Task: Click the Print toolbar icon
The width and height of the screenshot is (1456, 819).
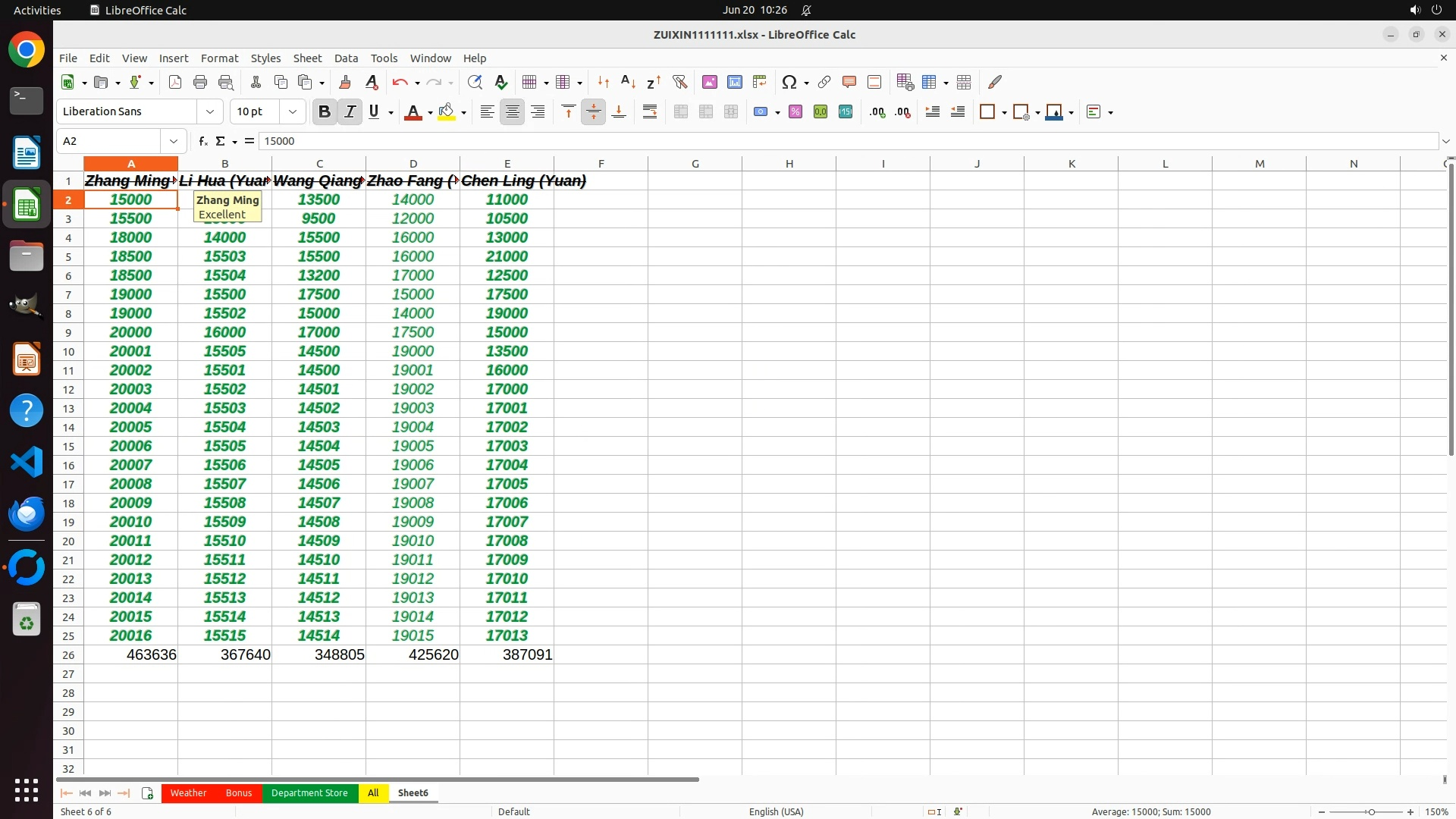Action: tap(200, 82)
